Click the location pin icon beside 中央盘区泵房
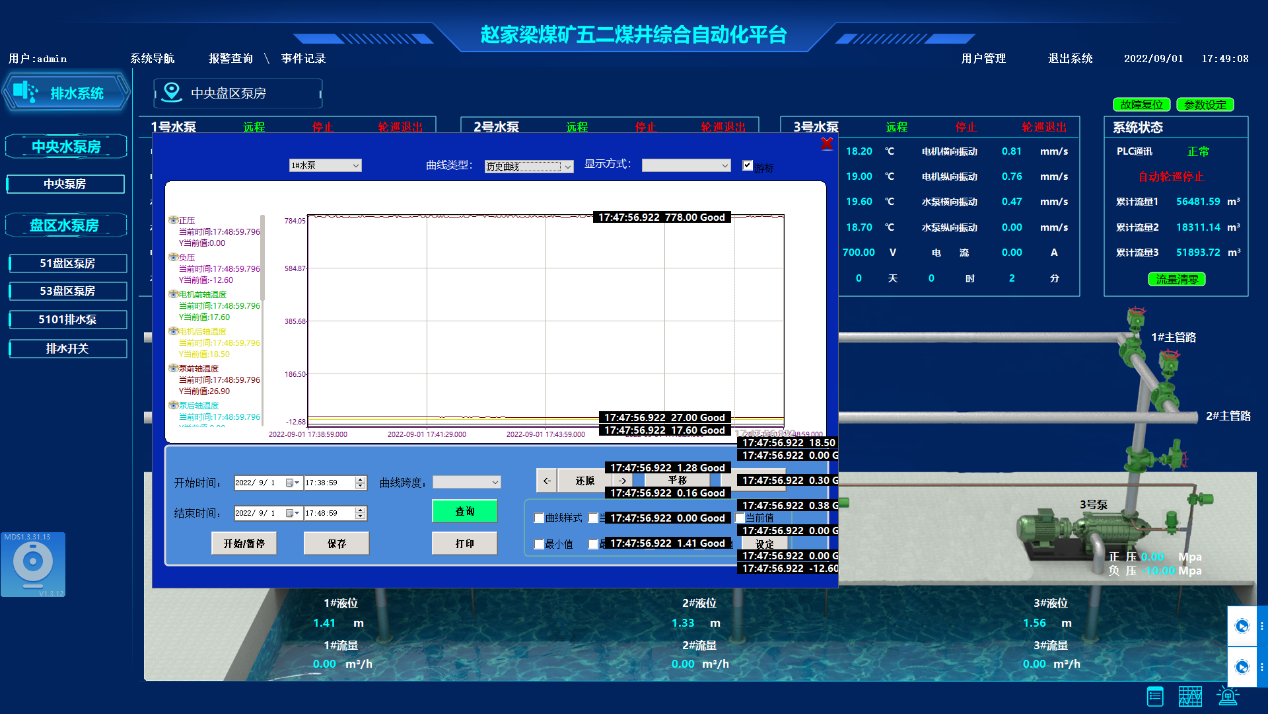Image resolution: width=1268 pixels, height=714 pixels. tap(173, 93)
